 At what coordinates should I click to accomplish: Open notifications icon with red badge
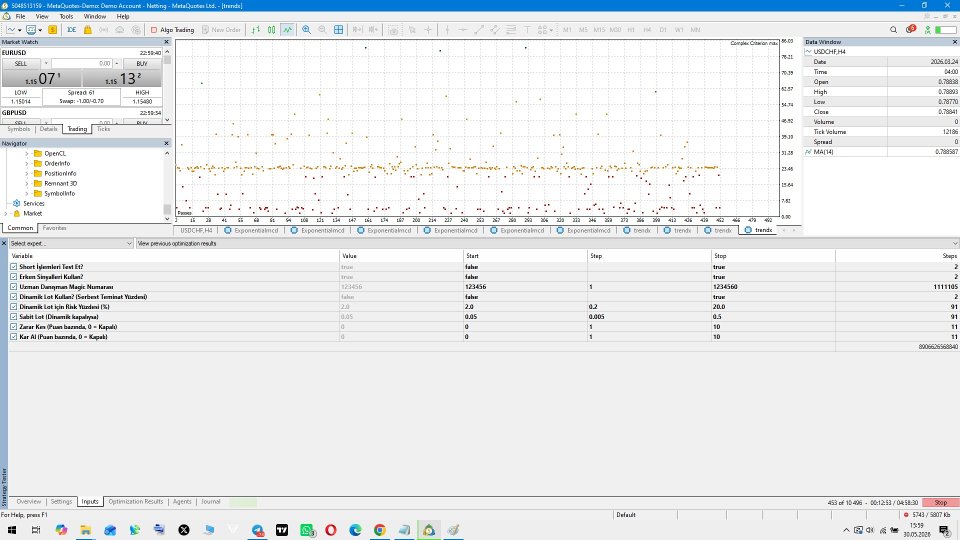pyautogui.click(x=910, y=29)
